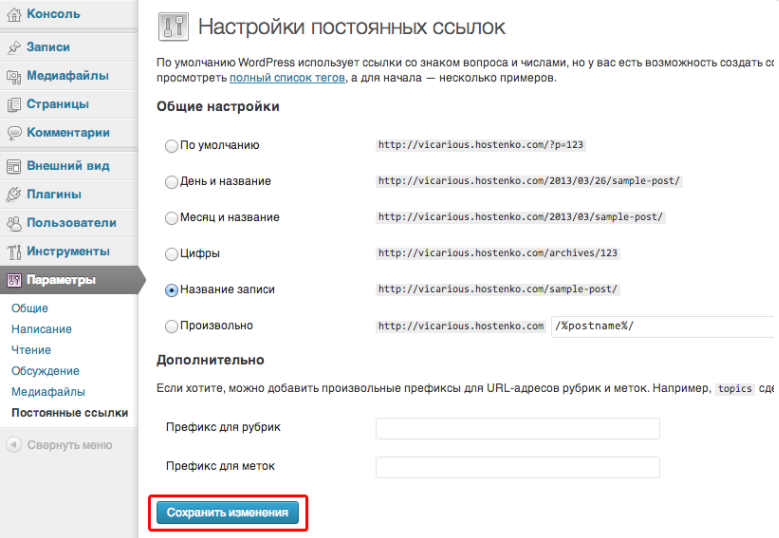Select the Название записи radio button

click(x=171, y=290)
